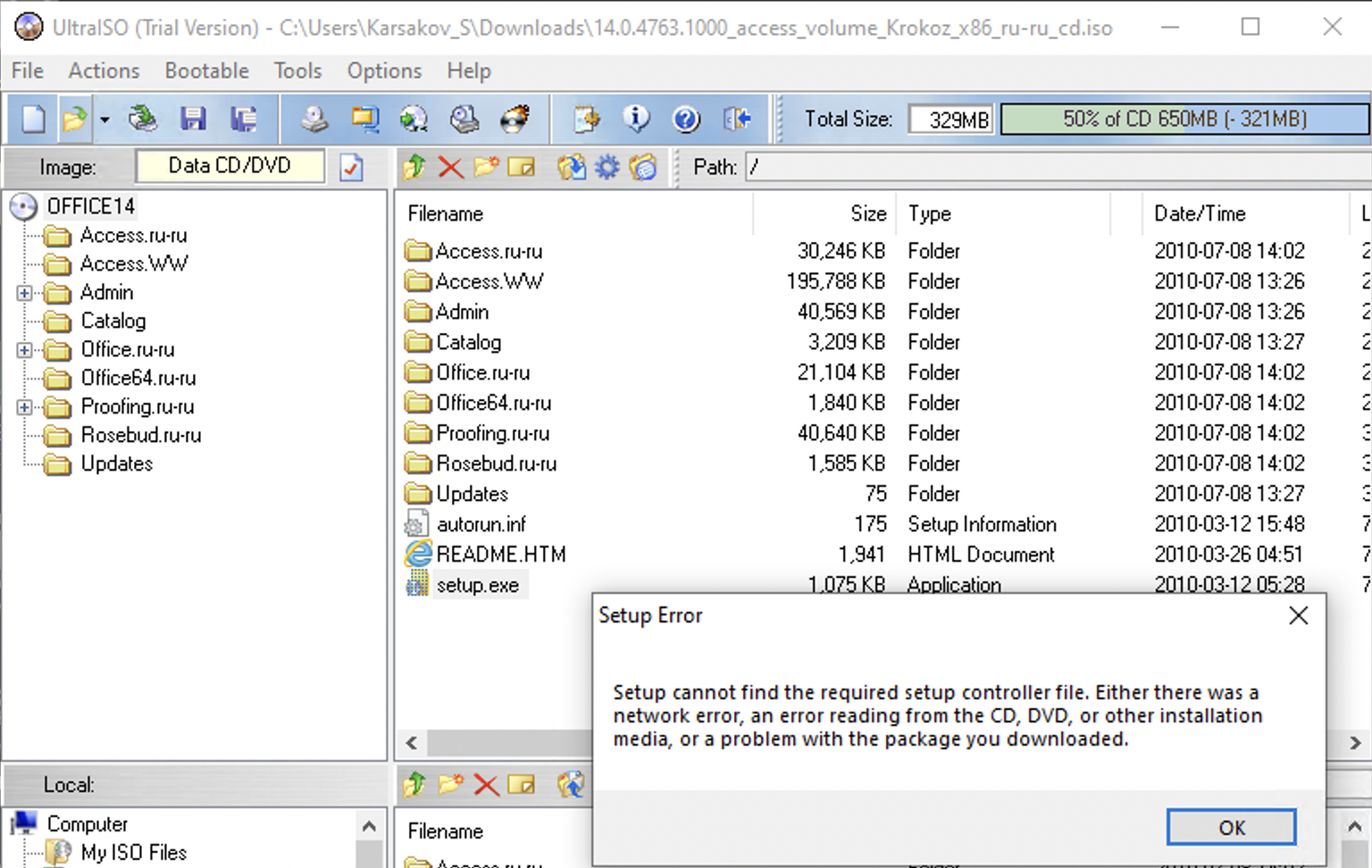Screen dimensions: 1372x868
Task: Expand the Admin folder in the tree
Action: pyautogui.click(x=25, y=293)
